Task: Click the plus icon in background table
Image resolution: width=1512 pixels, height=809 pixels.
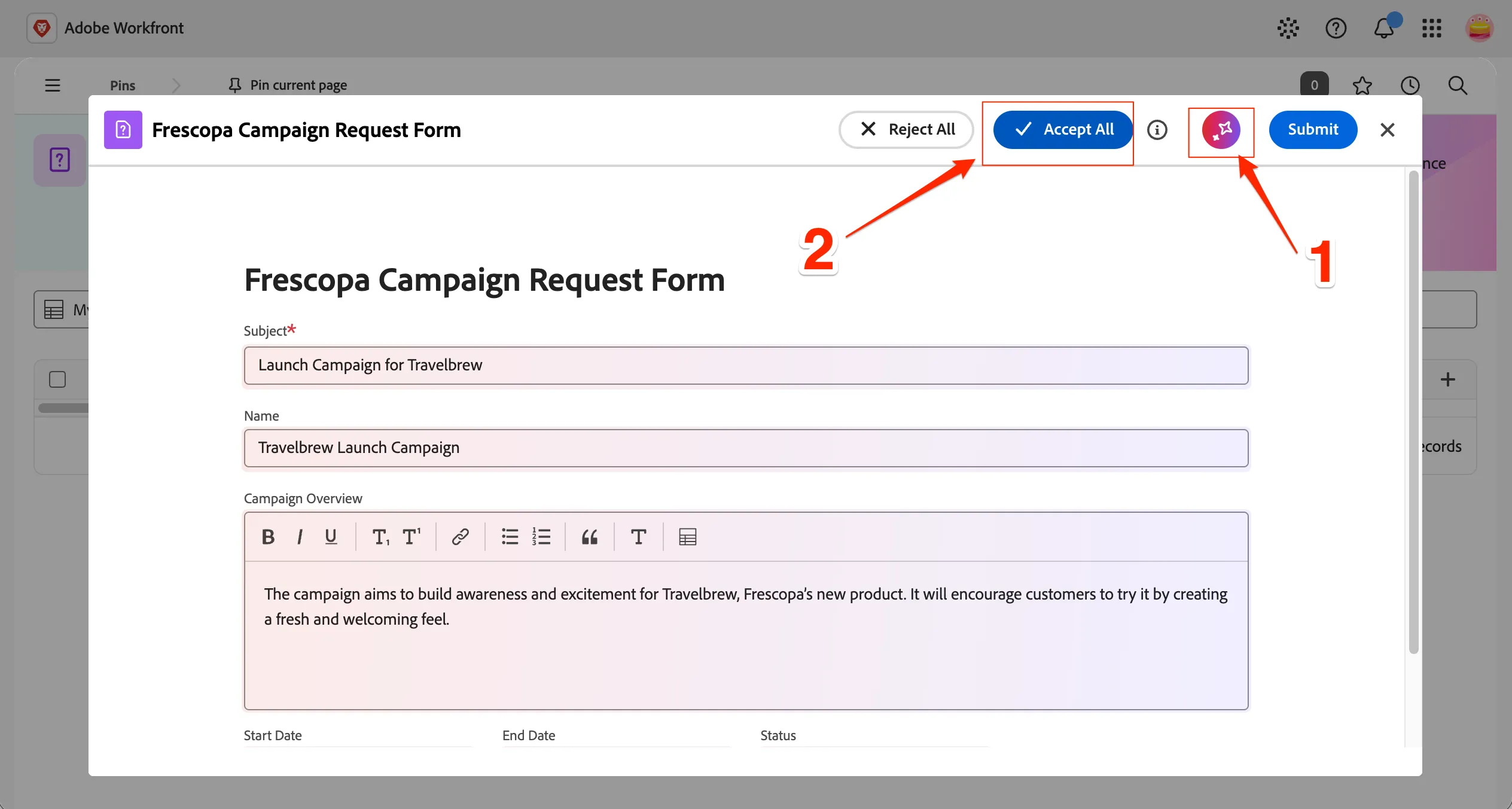Action: (x=1448, y=379)
